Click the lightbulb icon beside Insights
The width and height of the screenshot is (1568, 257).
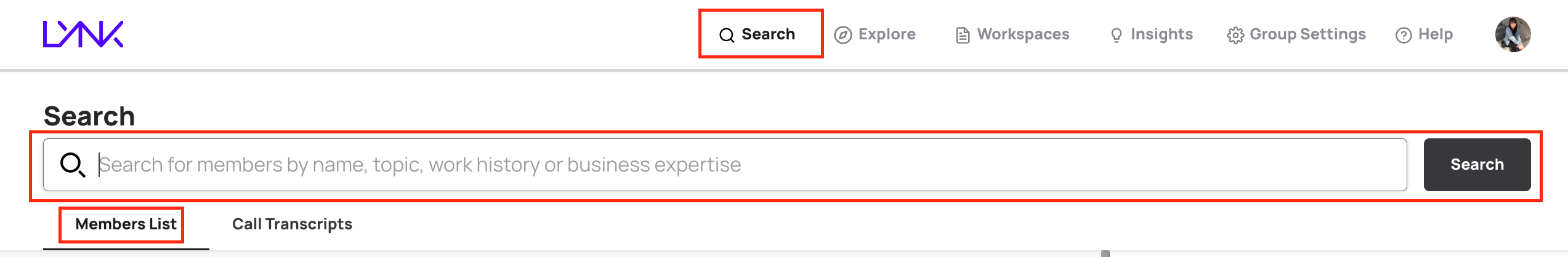point(1116,36)
